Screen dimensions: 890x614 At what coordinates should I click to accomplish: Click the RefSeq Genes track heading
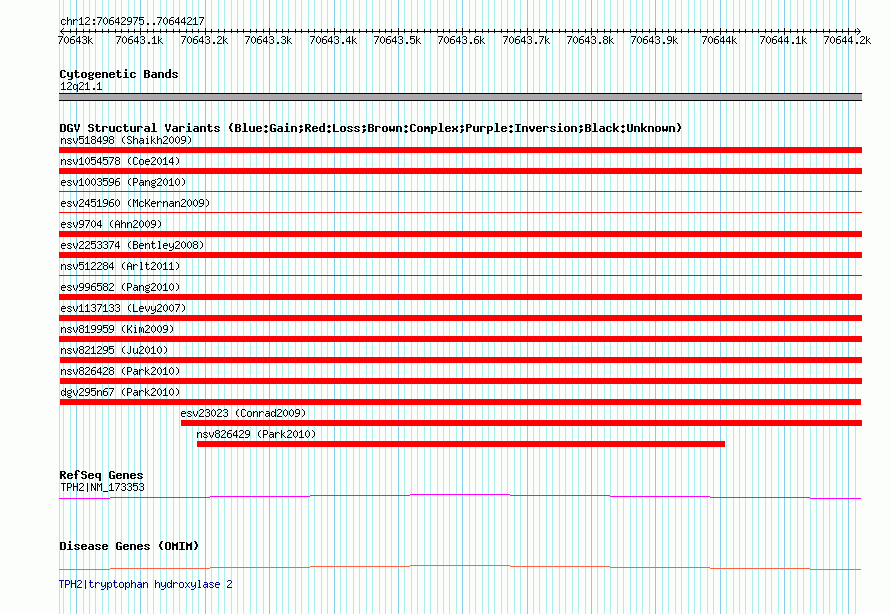(101, 475)
